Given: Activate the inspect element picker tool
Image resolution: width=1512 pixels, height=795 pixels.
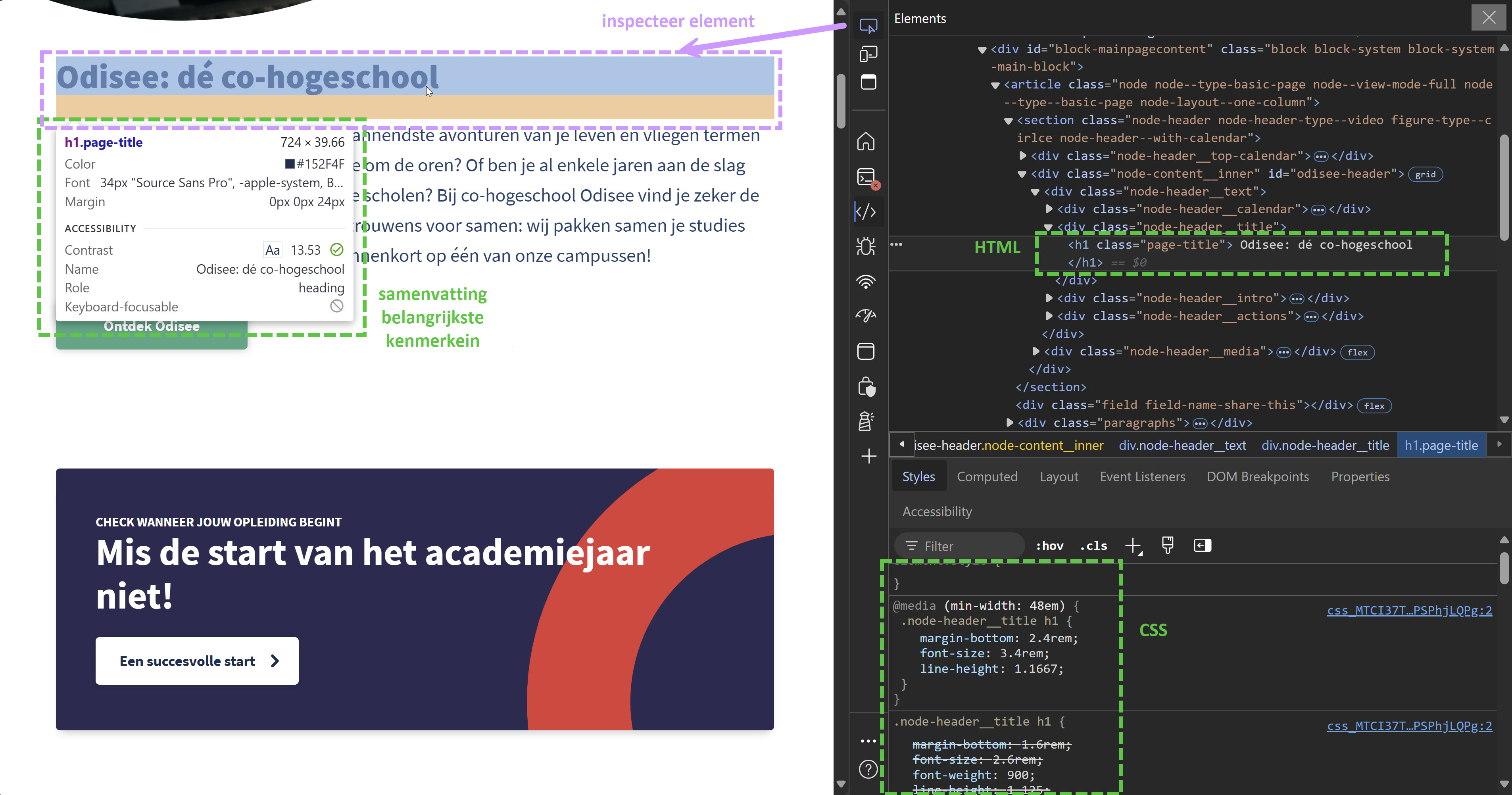Looking at the screenshot, I should coord(868,26).
